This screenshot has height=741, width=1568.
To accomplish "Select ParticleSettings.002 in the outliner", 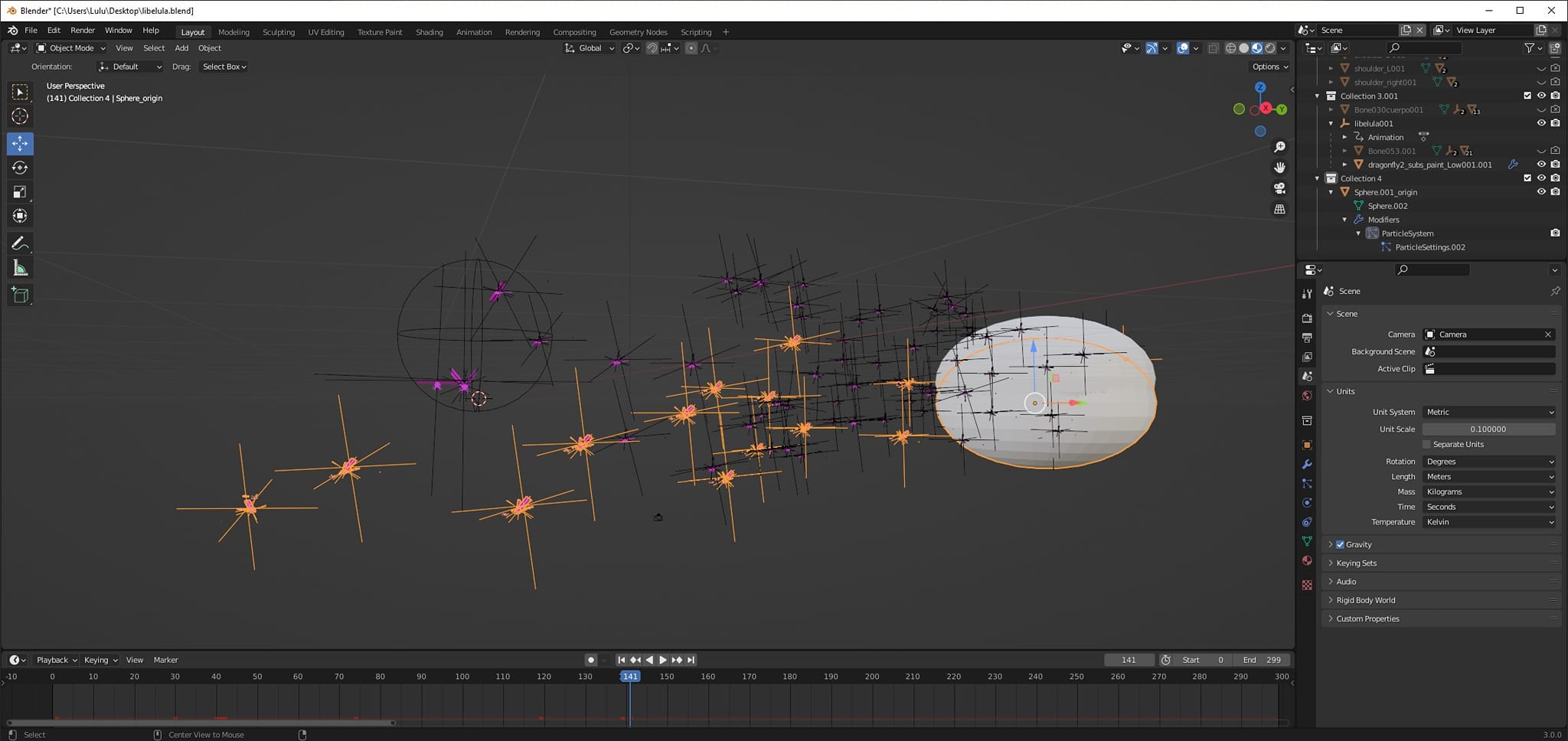I will click(x=1429, y=247).
